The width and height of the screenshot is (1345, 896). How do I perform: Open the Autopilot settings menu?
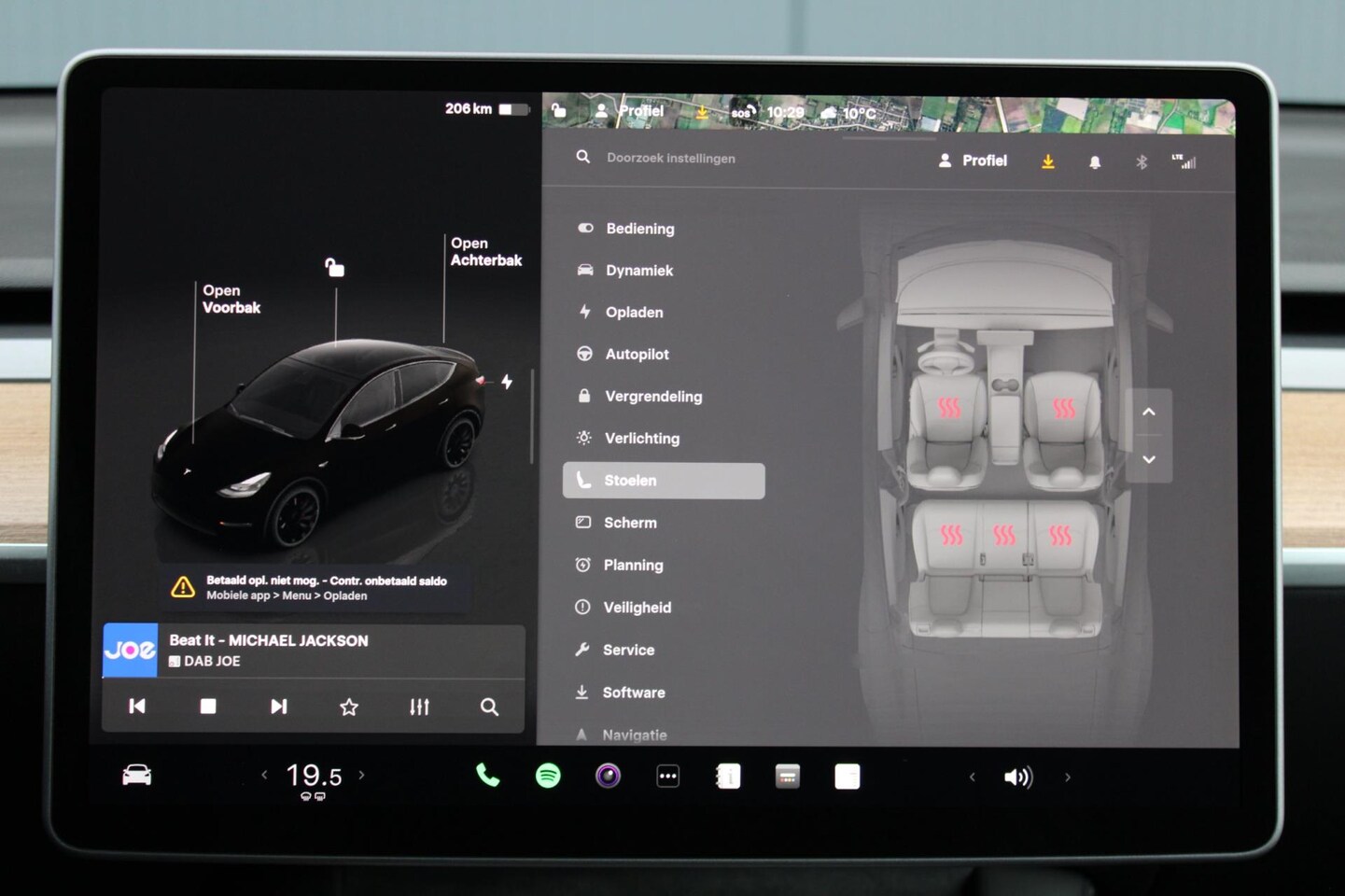[637, 355]
